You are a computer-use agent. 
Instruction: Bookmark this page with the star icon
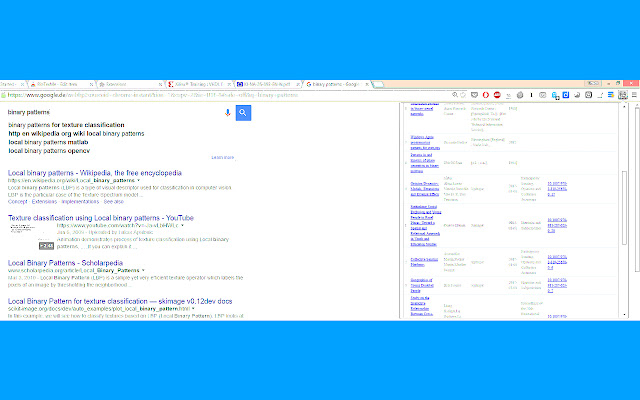(463, 95)
